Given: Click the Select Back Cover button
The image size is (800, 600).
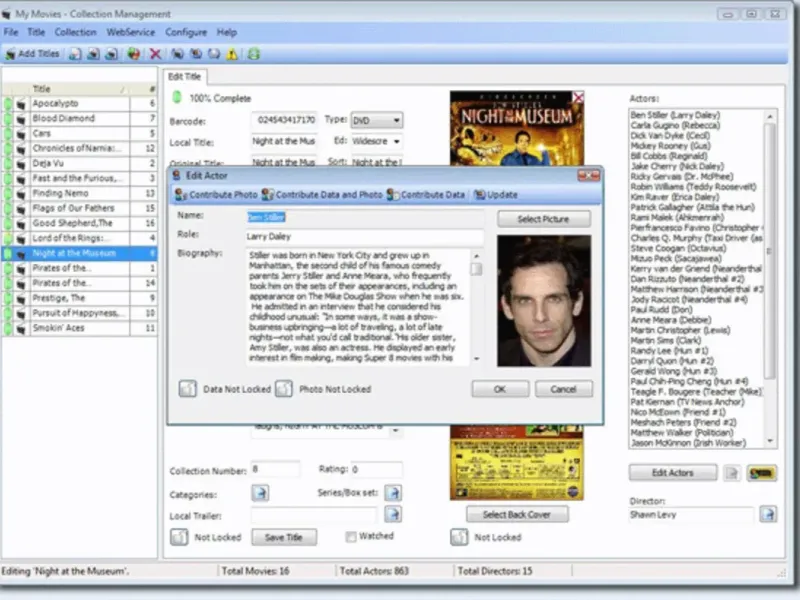Looking at the screenshot, I should coord(517,514).
